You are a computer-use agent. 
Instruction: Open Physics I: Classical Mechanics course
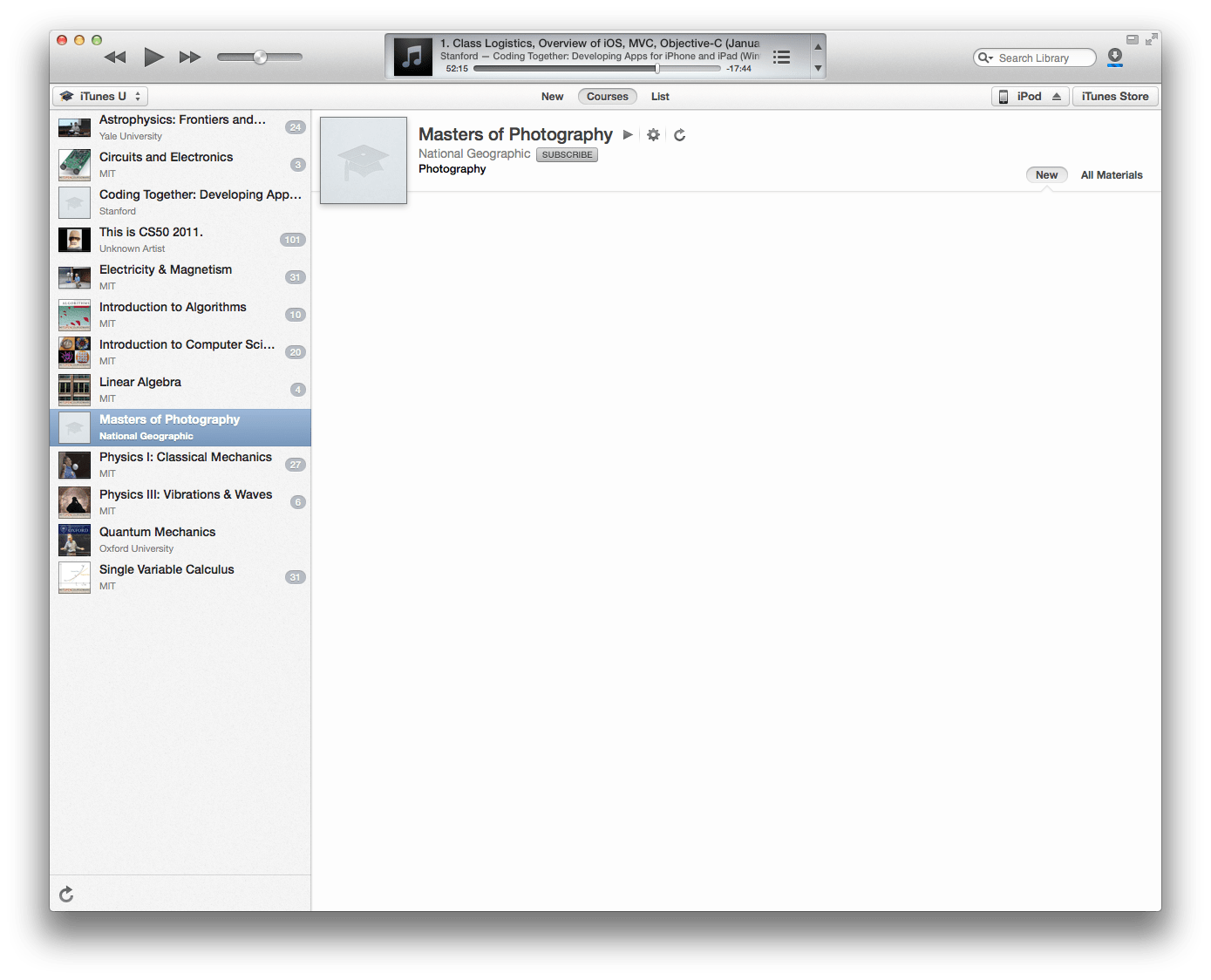[x=180, y=466]
